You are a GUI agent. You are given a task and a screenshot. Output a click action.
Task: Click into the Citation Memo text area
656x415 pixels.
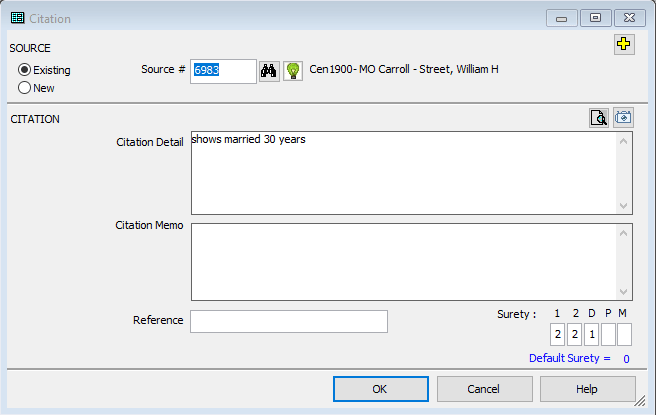pos(405,261)
